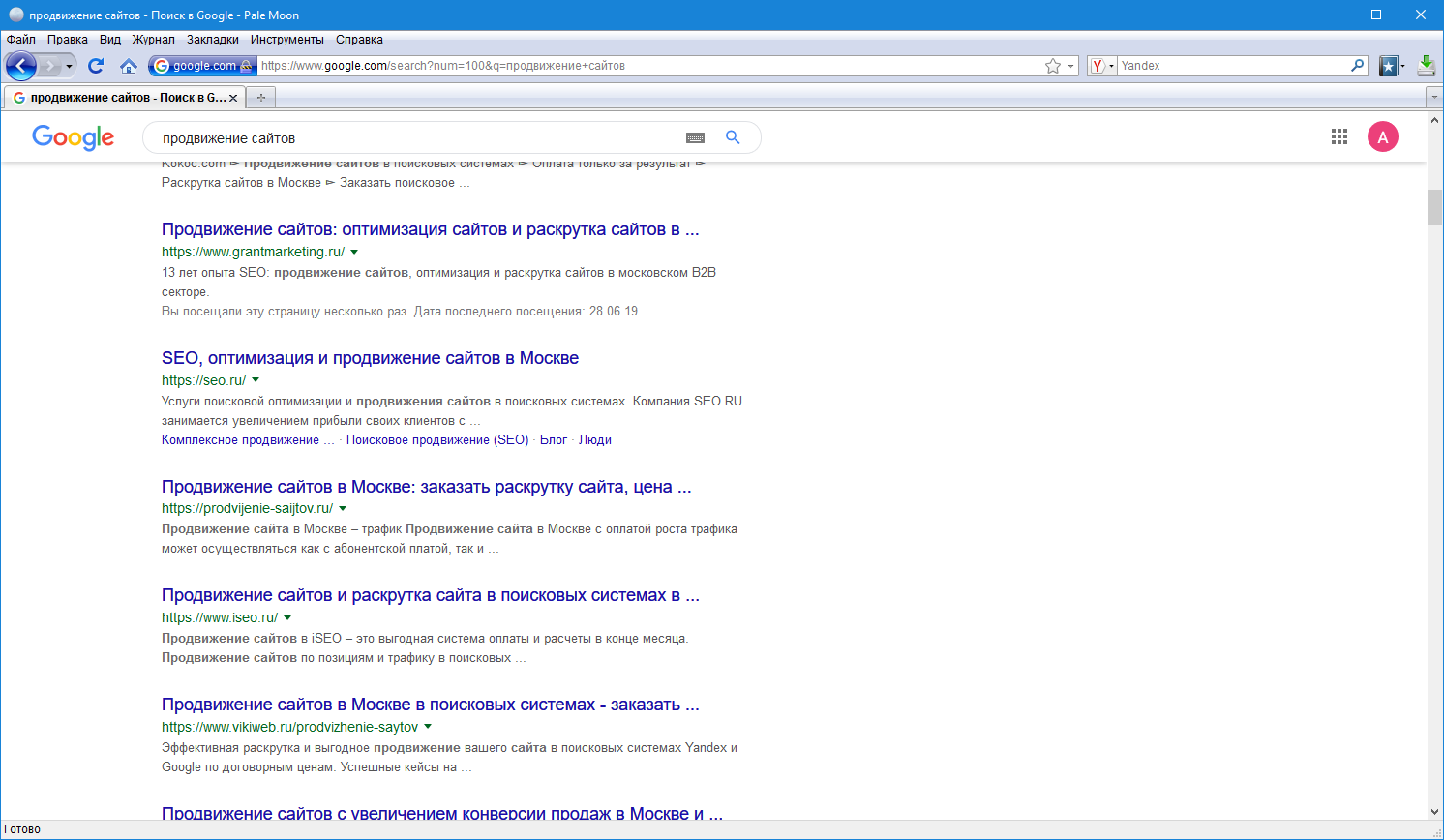
Task: Click the blue Google search magnifier
Action: [x=733, y=137]
